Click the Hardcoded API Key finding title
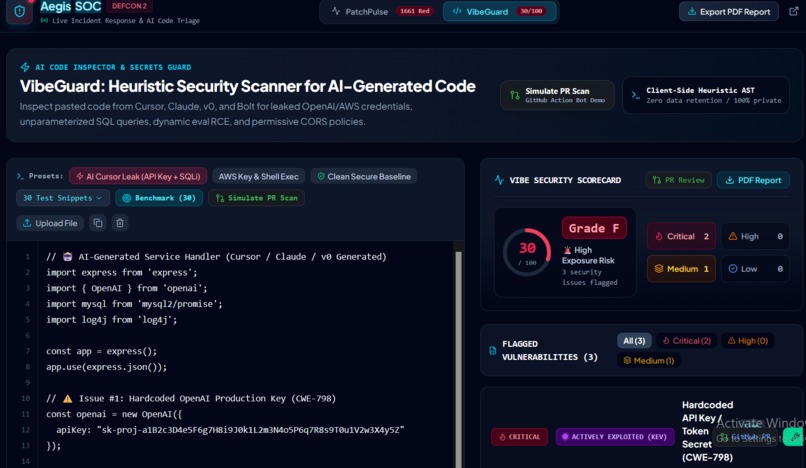 pyautogui.click(x=707, y=431)
